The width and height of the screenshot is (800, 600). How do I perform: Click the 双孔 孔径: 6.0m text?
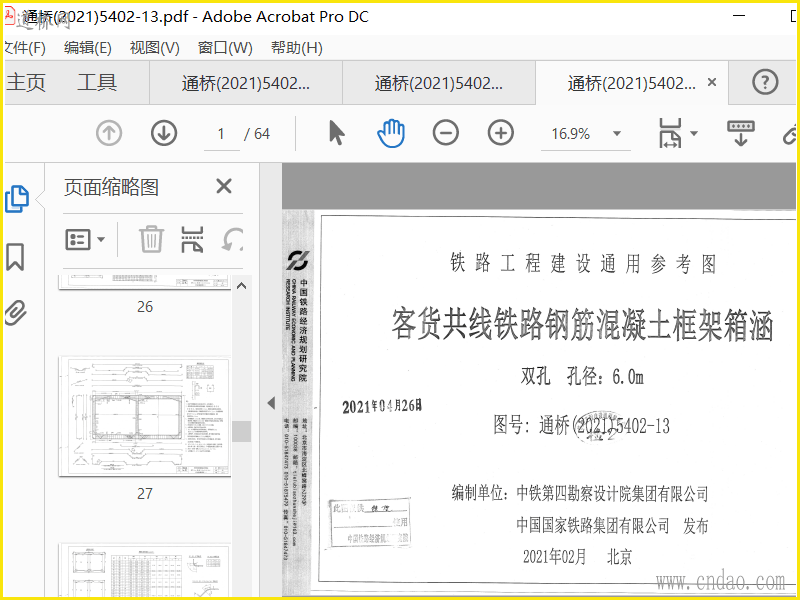[582, 377]
